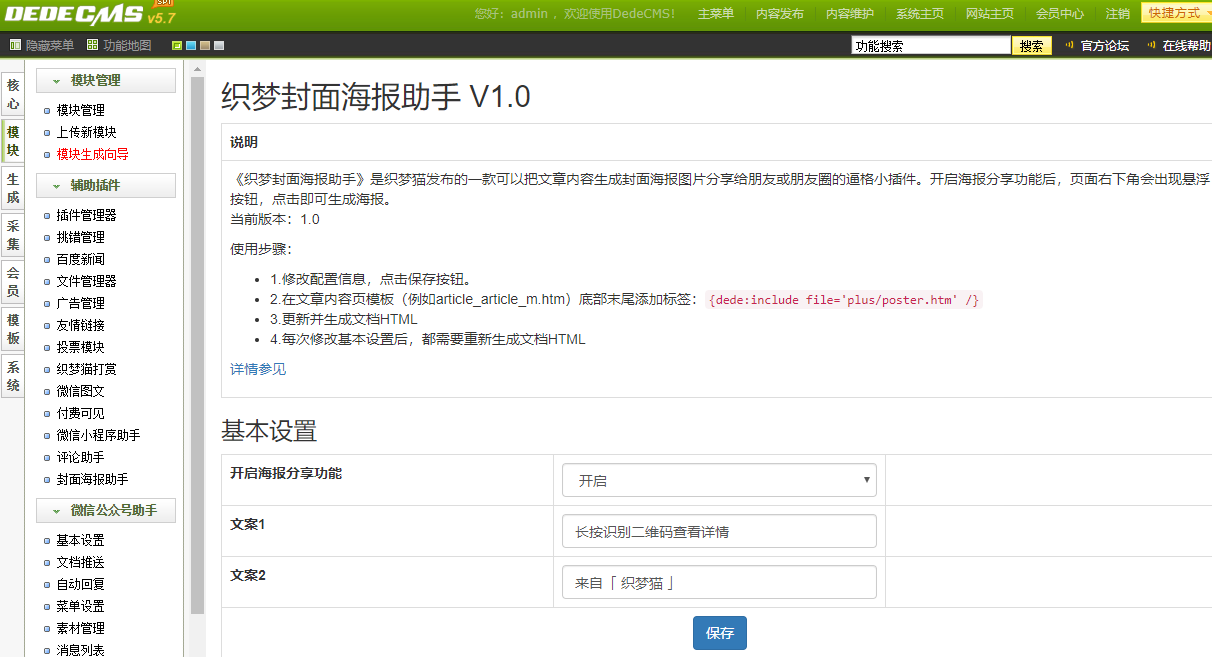Viewport: 1212px width, 657px height.
Task: Open 友情链接 in sidebar
Action: pyautogui.click(x=80, y=325)
